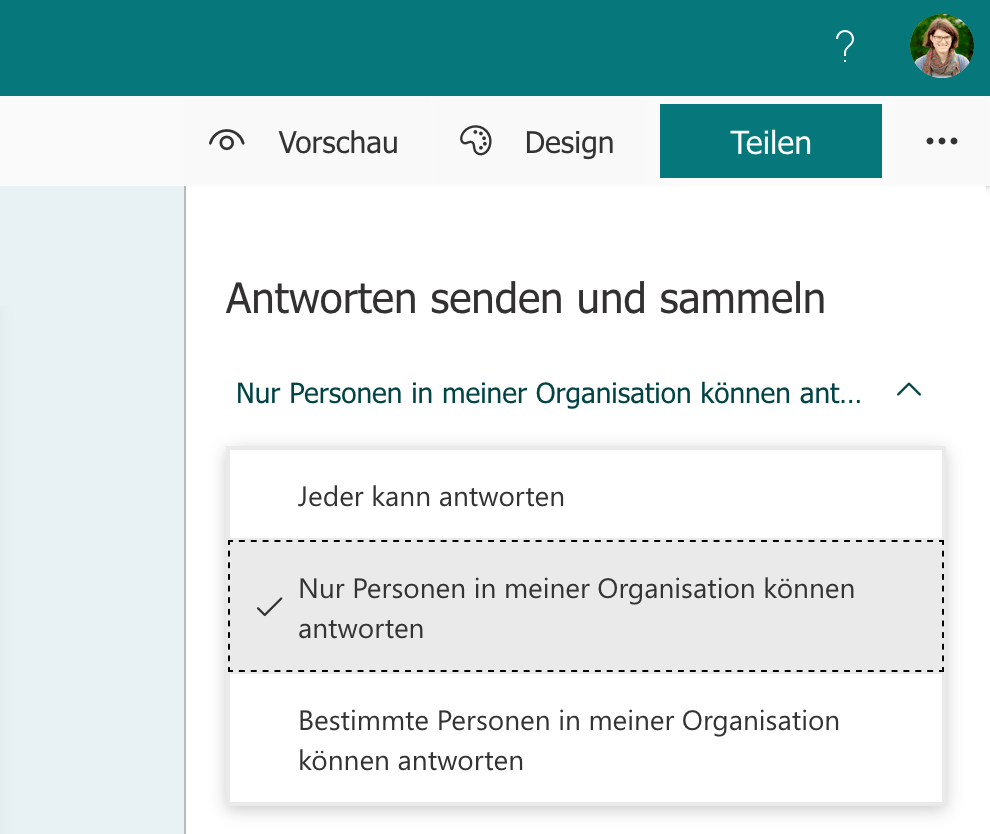The image size is (990, 834).
Task: Click the vertical divider beside the share panel
Action: [x=185, y=500]
